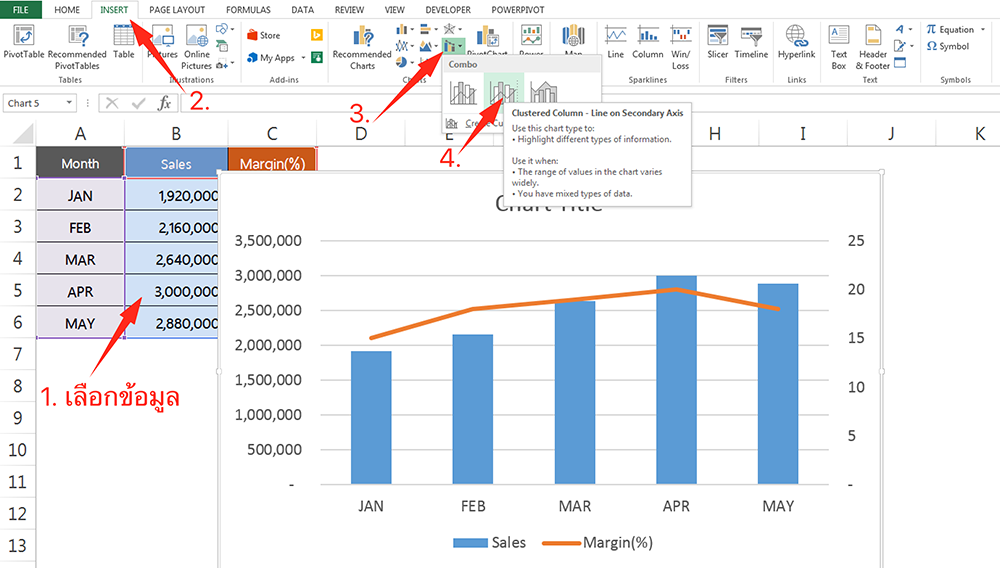Add a Text Box
Viewport: 1000px width, 568px height.
click(x=839, y=45)
